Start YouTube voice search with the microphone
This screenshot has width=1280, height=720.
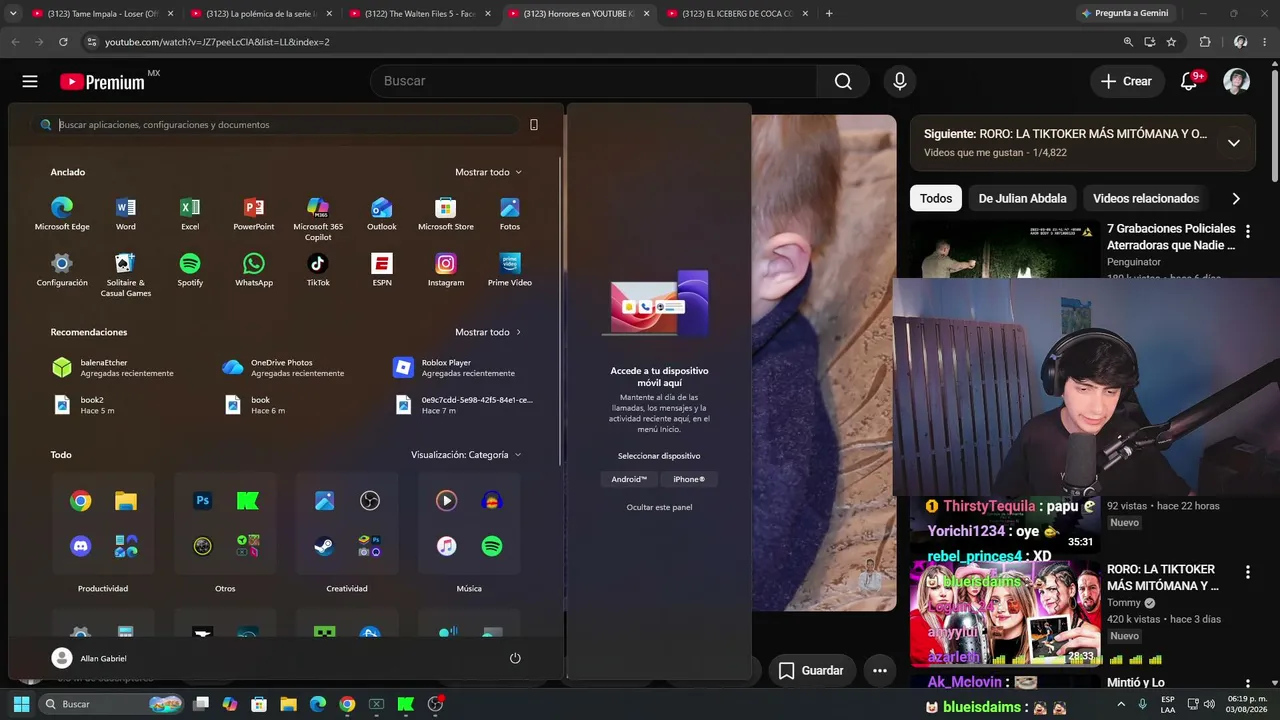coord(900,81)
